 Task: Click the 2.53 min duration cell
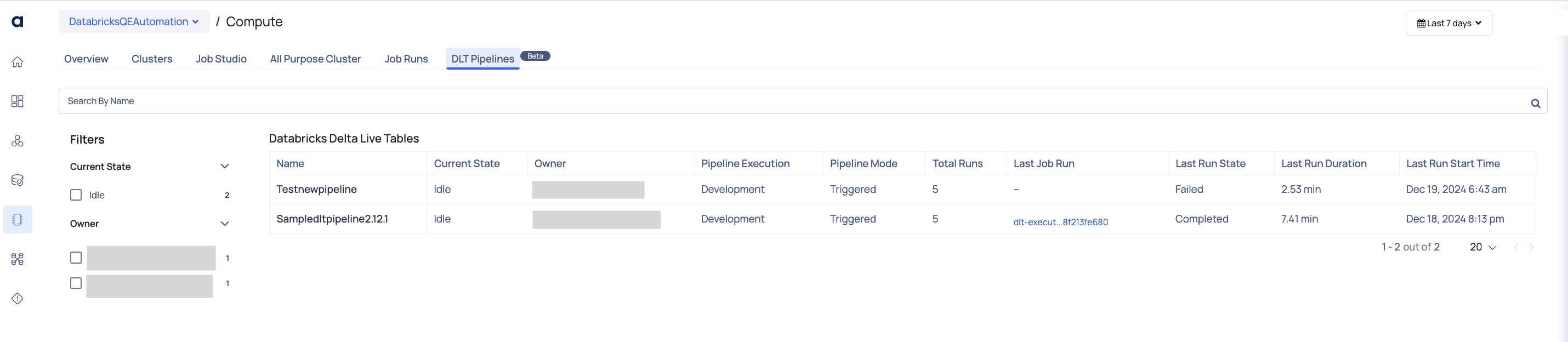click(1301, 189)
